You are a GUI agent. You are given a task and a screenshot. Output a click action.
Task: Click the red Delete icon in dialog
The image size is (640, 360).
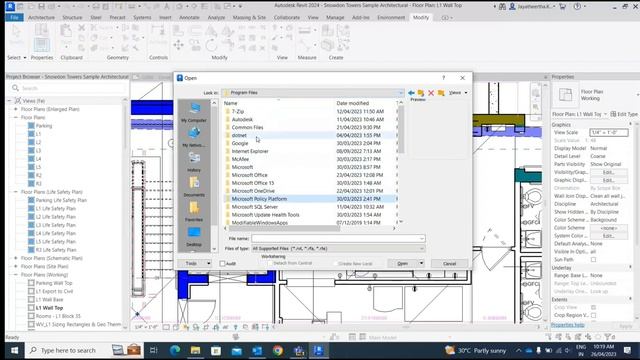(431, 93)
